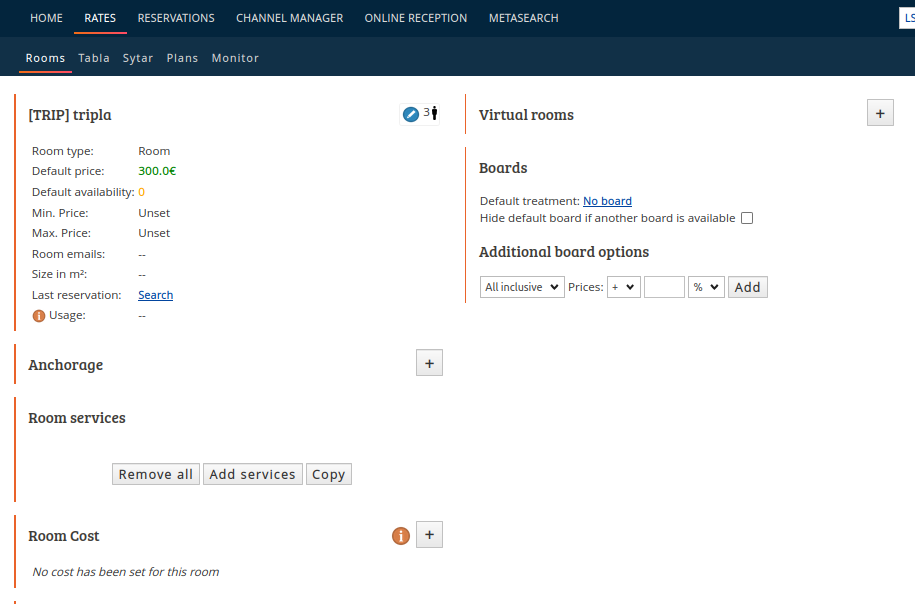Open the percent unit dropdown
The image size is (915, 604).
(x=706, y=287)
